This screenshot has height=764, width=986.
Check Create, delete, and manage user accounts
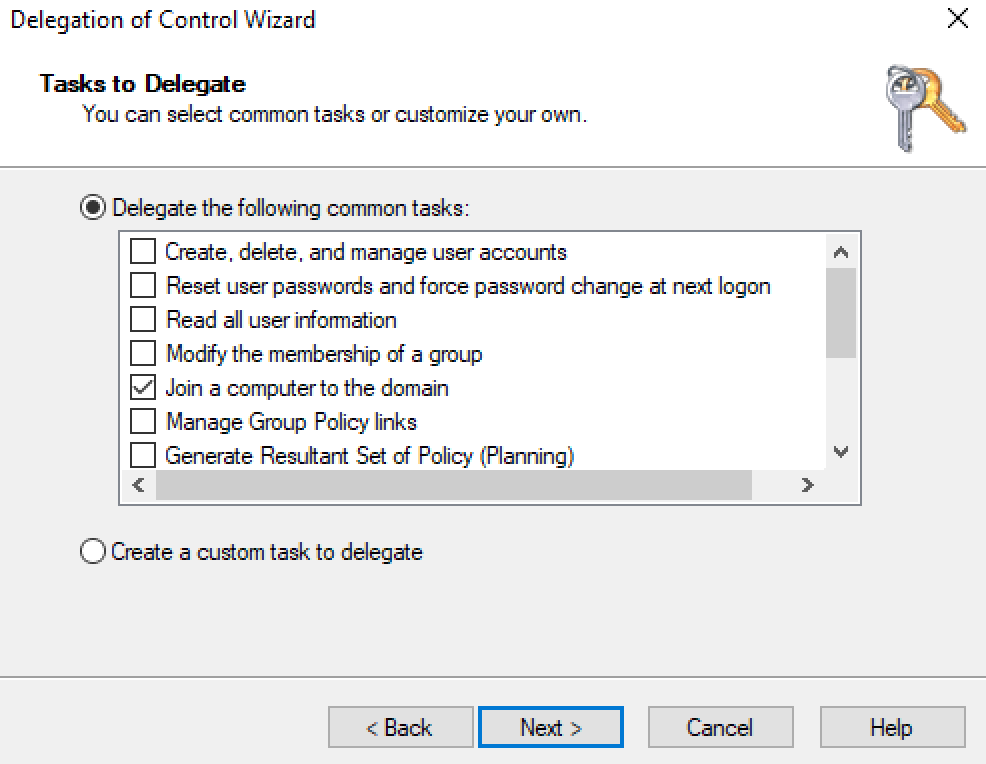[144, 252]
